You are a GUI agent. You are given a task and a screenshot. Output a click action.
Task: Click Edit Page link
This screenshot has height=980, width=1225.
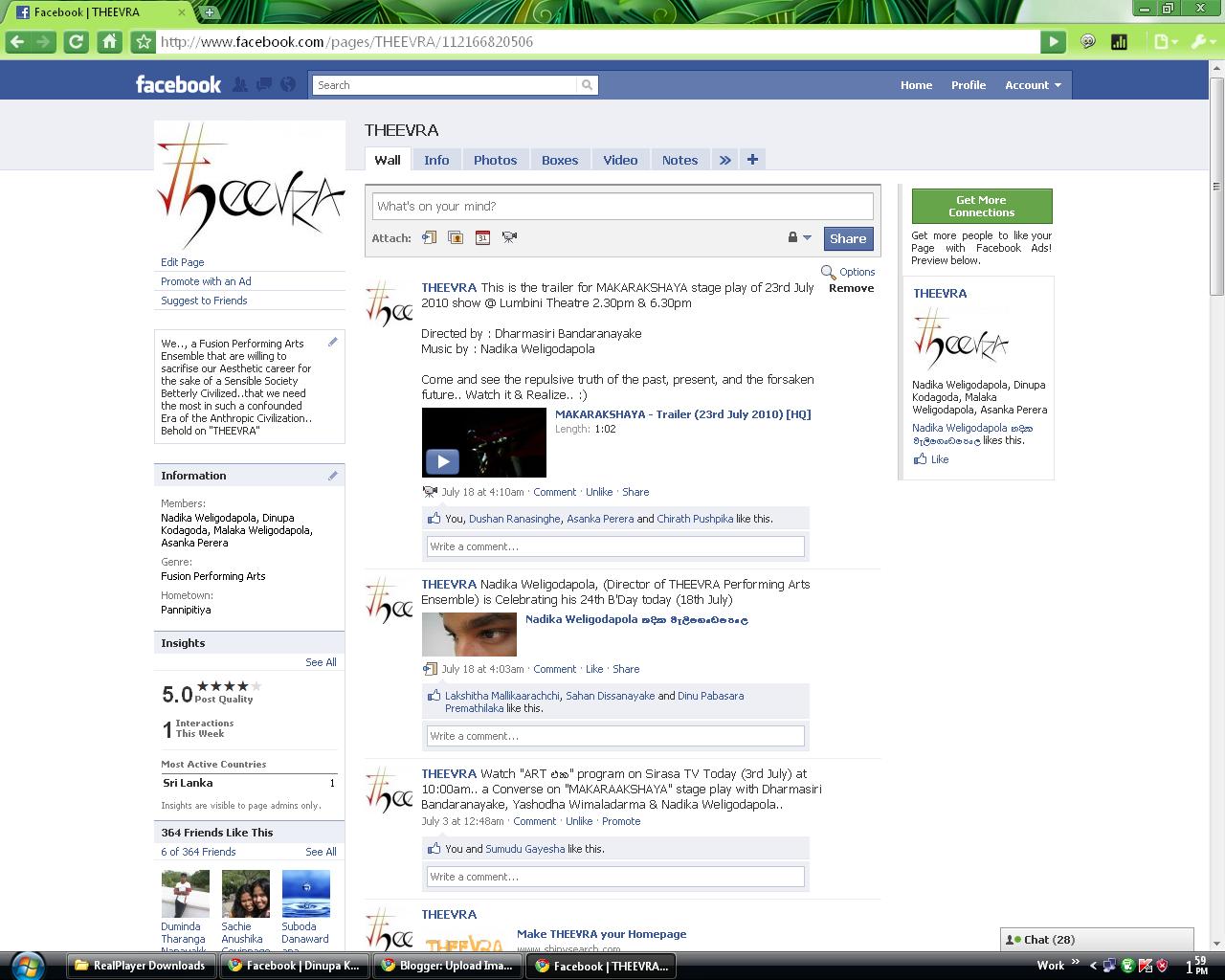[183, 262]
